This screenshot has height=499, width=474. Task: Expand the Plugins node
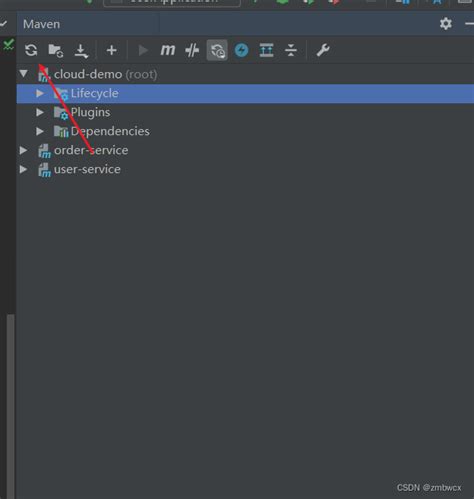coord(40,112)
